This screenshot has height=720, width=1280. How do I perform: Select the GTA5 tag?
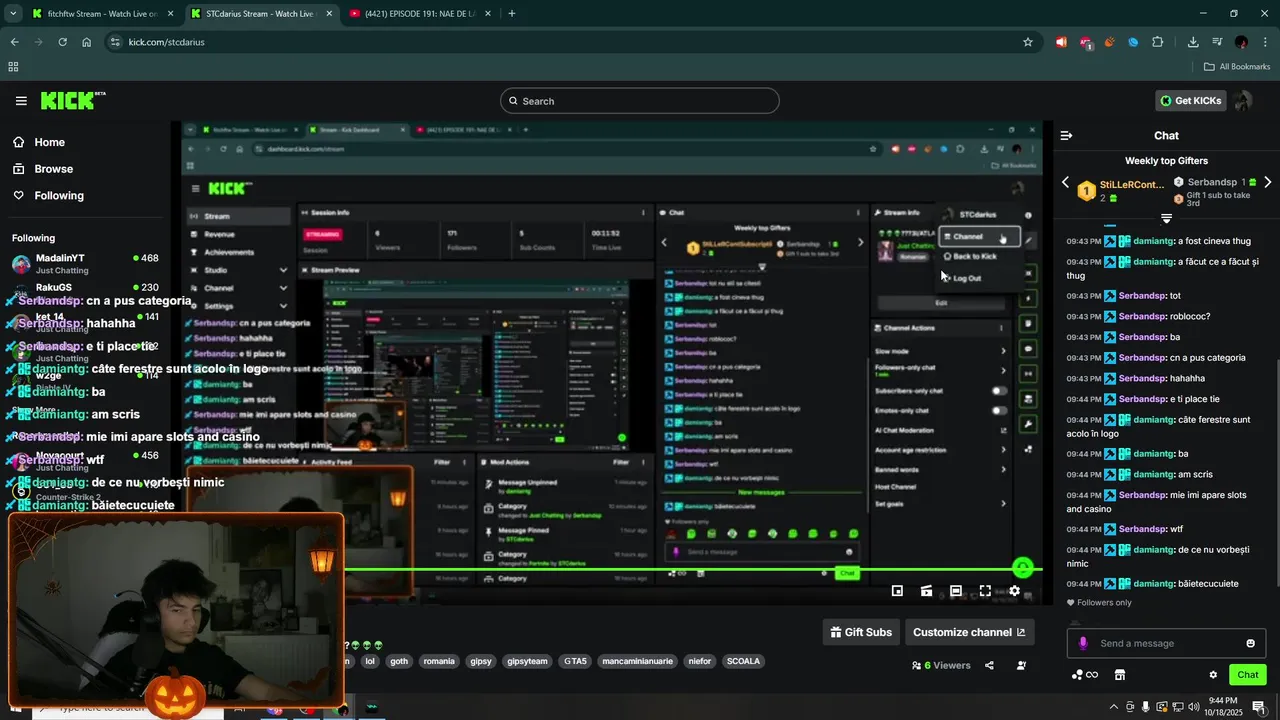(x=575, y=661)
